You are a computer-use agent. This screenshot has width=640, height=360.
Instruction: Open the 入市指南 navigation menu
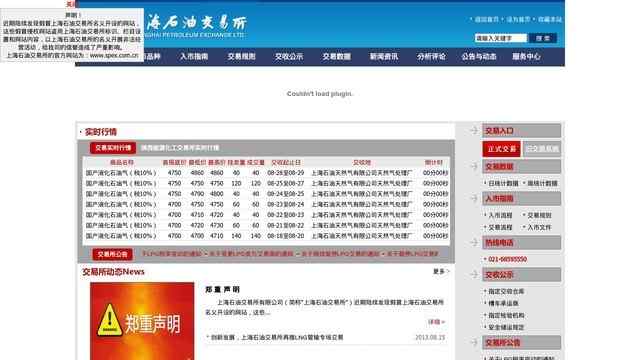194,56
